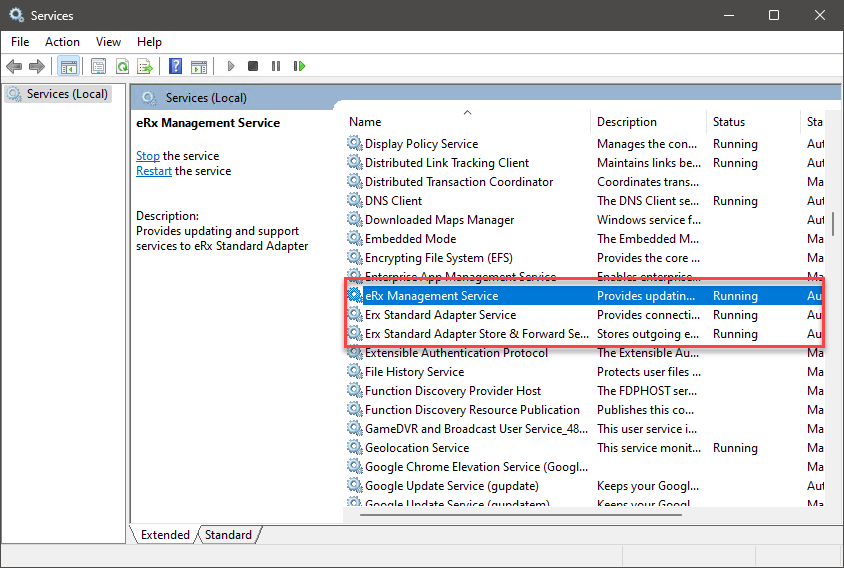Image resolution: width=844 pixels, height=568 pixels.
Task: Click the Refresh toolbar icon
Action: pyautogui.click(x=122, y=66)
